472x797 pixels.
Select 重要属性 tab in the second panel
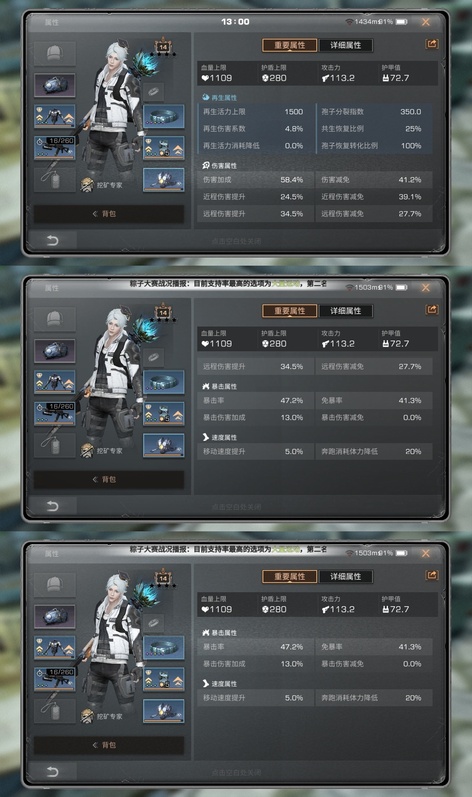[x=290, y=311]
